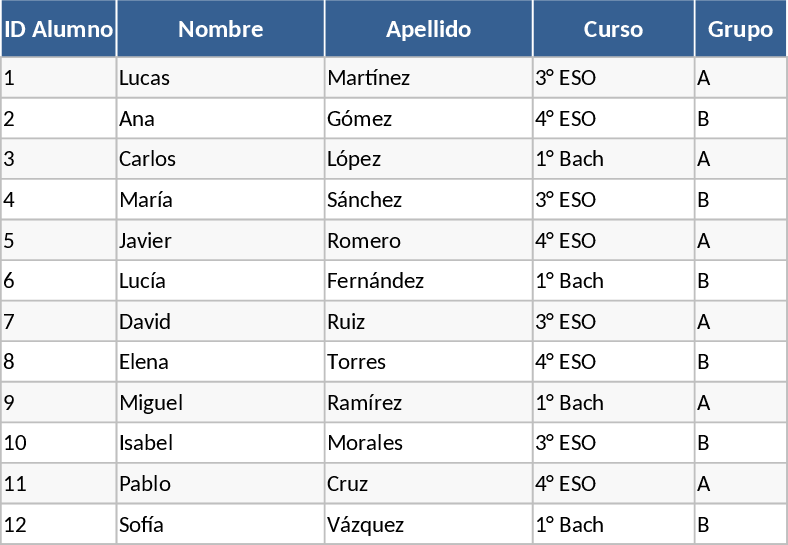Image resolution: width=788 pixels, height=545 pixels.
Task: Click the ID Alumno column header
Action: click(x=58, y=29)
